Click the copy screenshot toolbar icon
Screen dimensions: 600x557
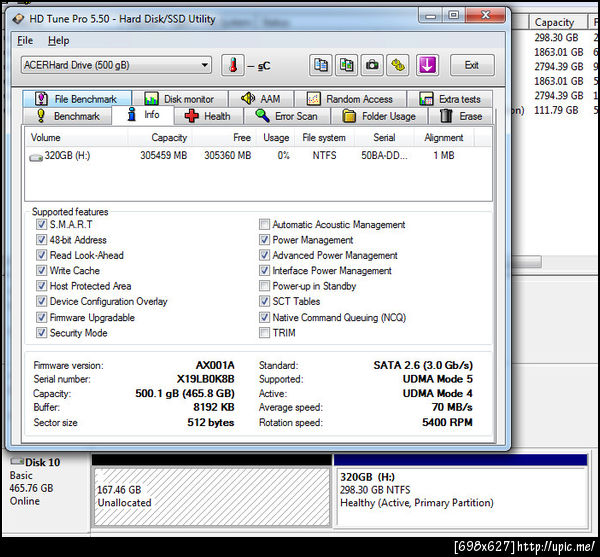(x=346, y=65)
